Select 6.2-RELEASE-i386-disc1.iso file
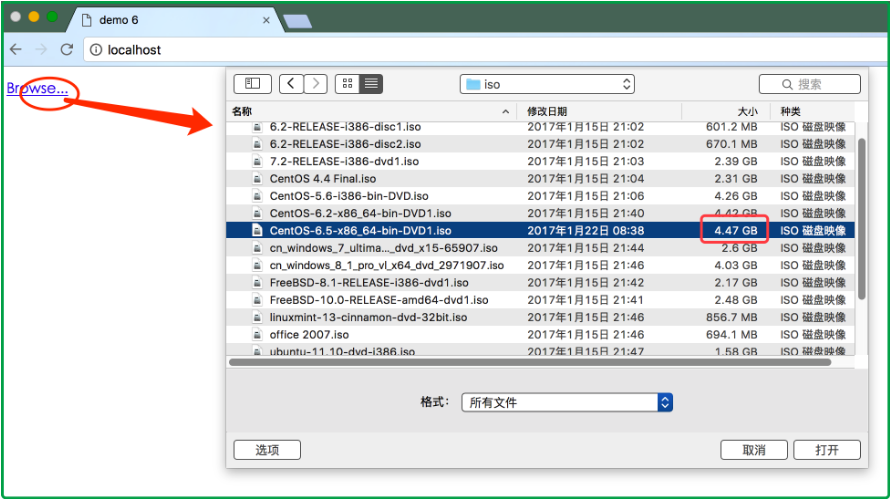The width and height of the screenshot is (890, 499). click(x=540, y=127)
